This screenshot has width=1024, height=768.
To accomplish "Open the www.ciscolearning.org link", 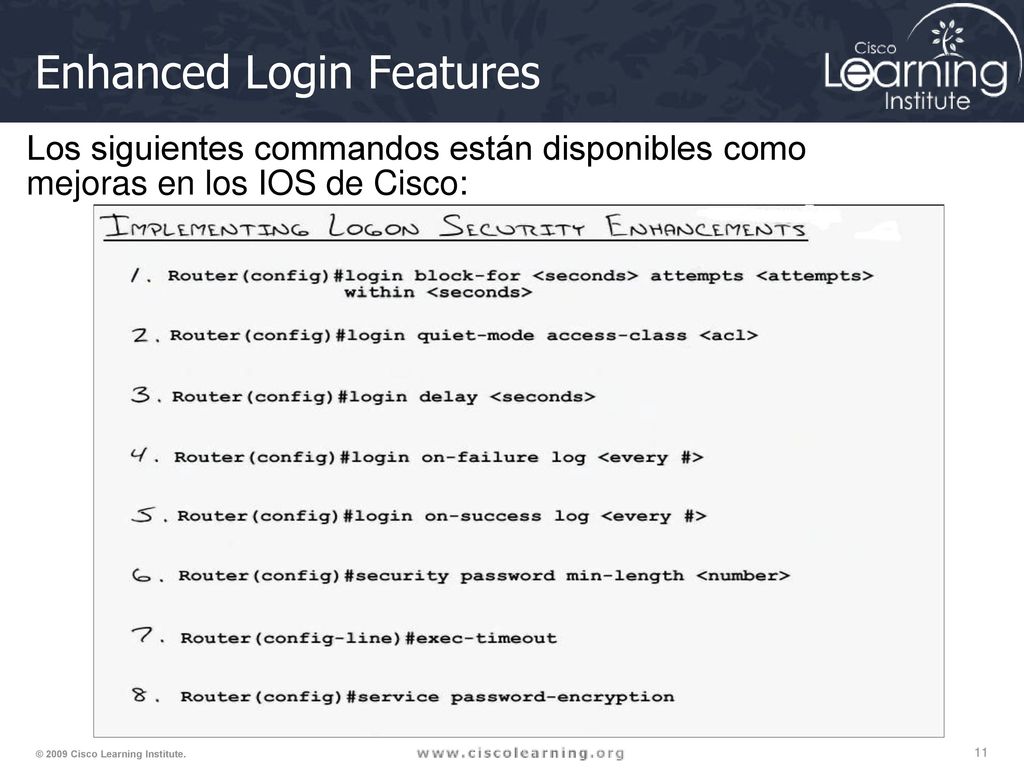I will (x=520, y=753).
